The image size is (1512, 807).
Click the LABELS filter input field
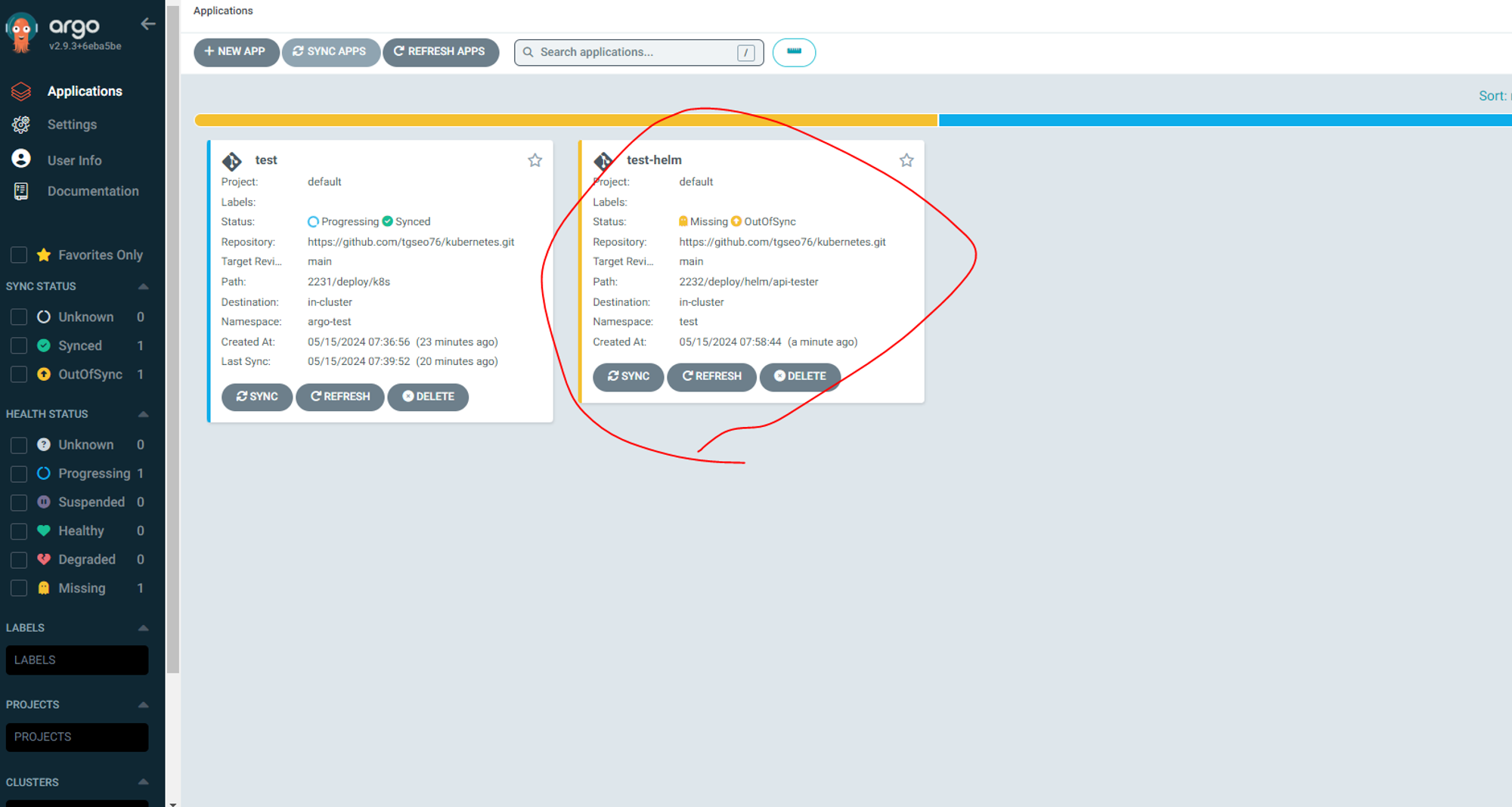[77, 660]
